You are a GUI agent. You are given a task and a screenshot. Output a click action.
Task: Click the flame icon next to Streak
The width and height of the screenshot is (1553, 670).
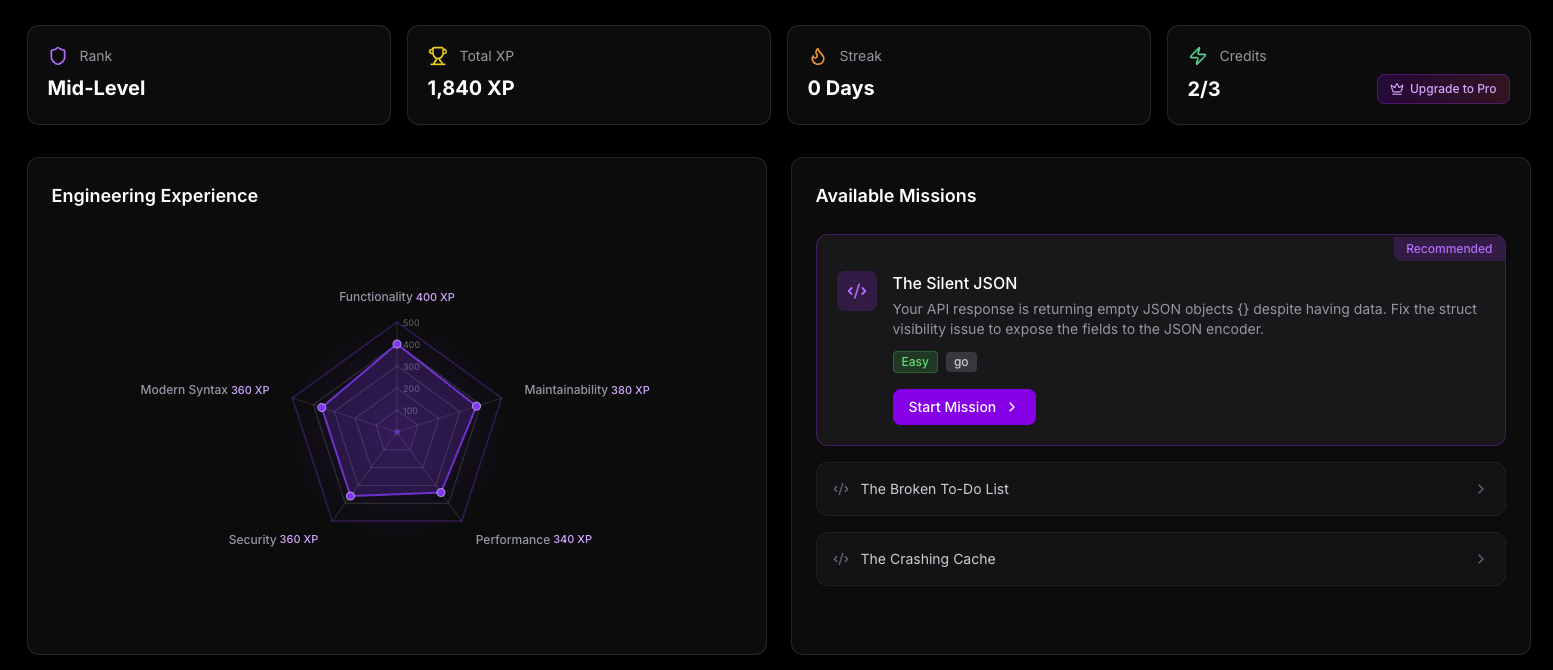coord(818,56)
